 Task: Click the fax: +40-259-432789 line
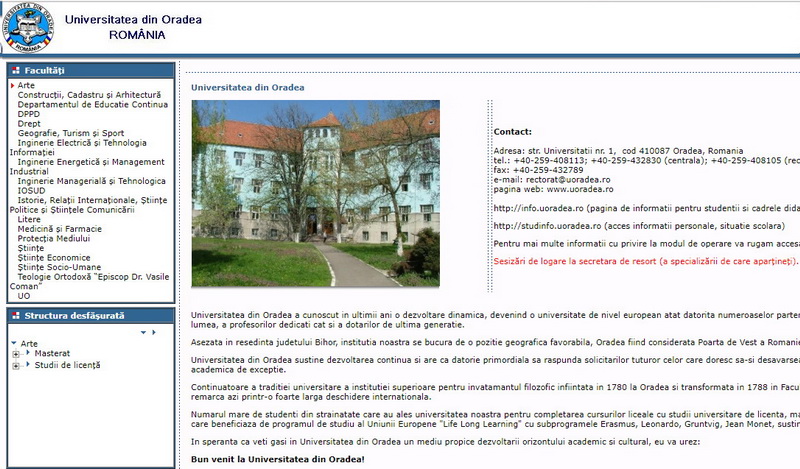click(x=538, y=170)
